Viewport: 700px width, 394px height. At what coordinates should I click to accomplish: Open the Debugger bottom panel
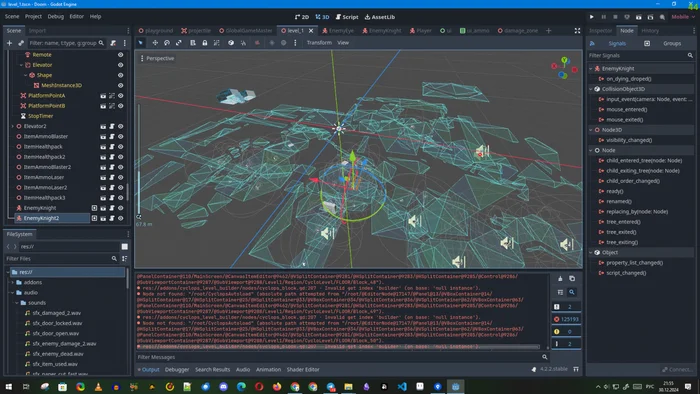pos(177,369)
